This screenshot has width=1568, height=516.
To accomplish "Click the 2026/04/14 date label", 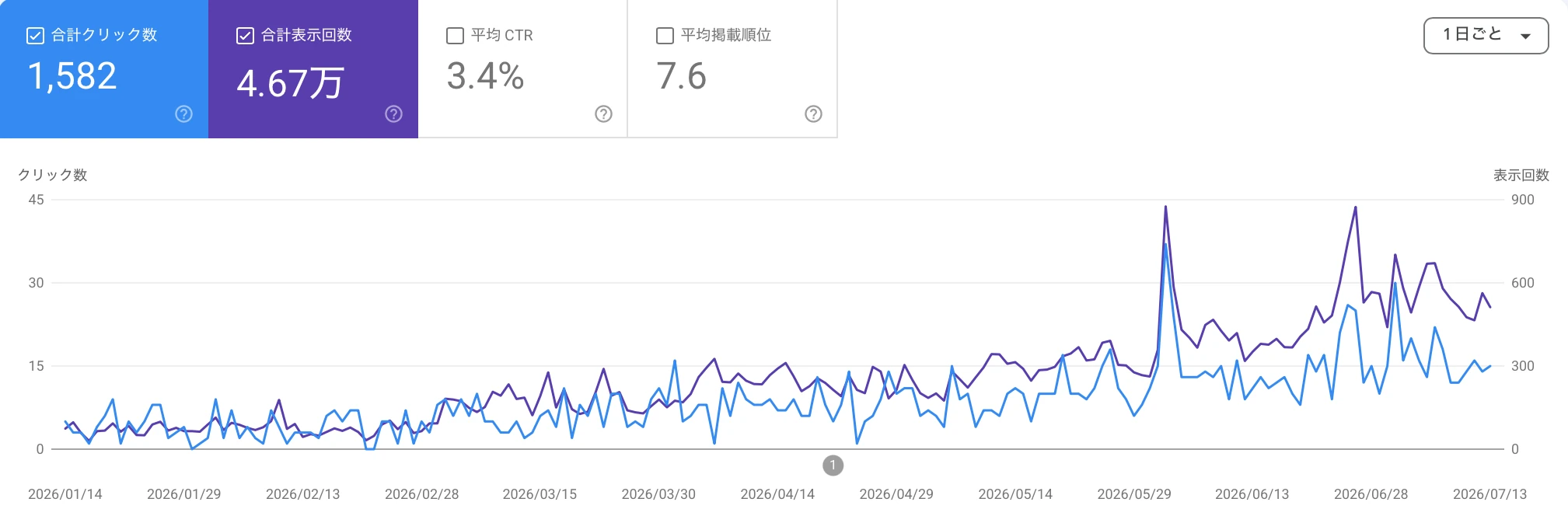I will pyautogui.click(x=777, y=494).
